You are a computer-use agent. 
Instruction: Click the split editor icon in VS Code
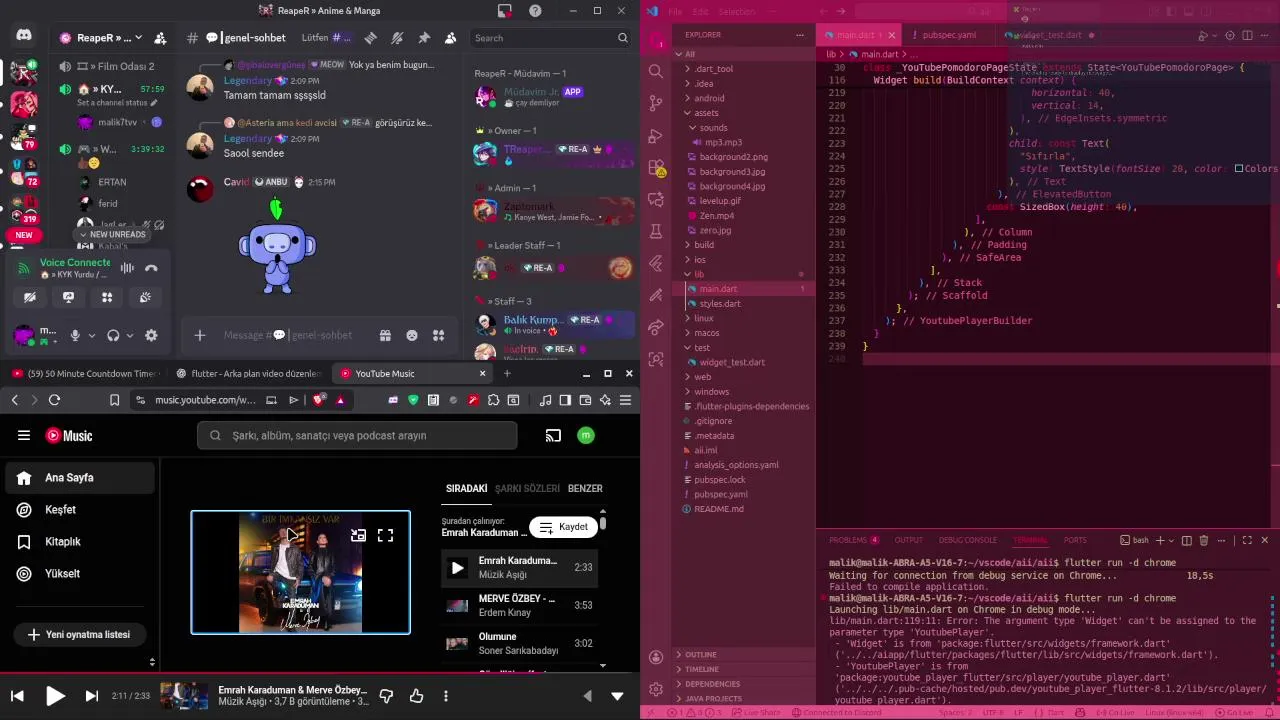tap(1248, 35)
